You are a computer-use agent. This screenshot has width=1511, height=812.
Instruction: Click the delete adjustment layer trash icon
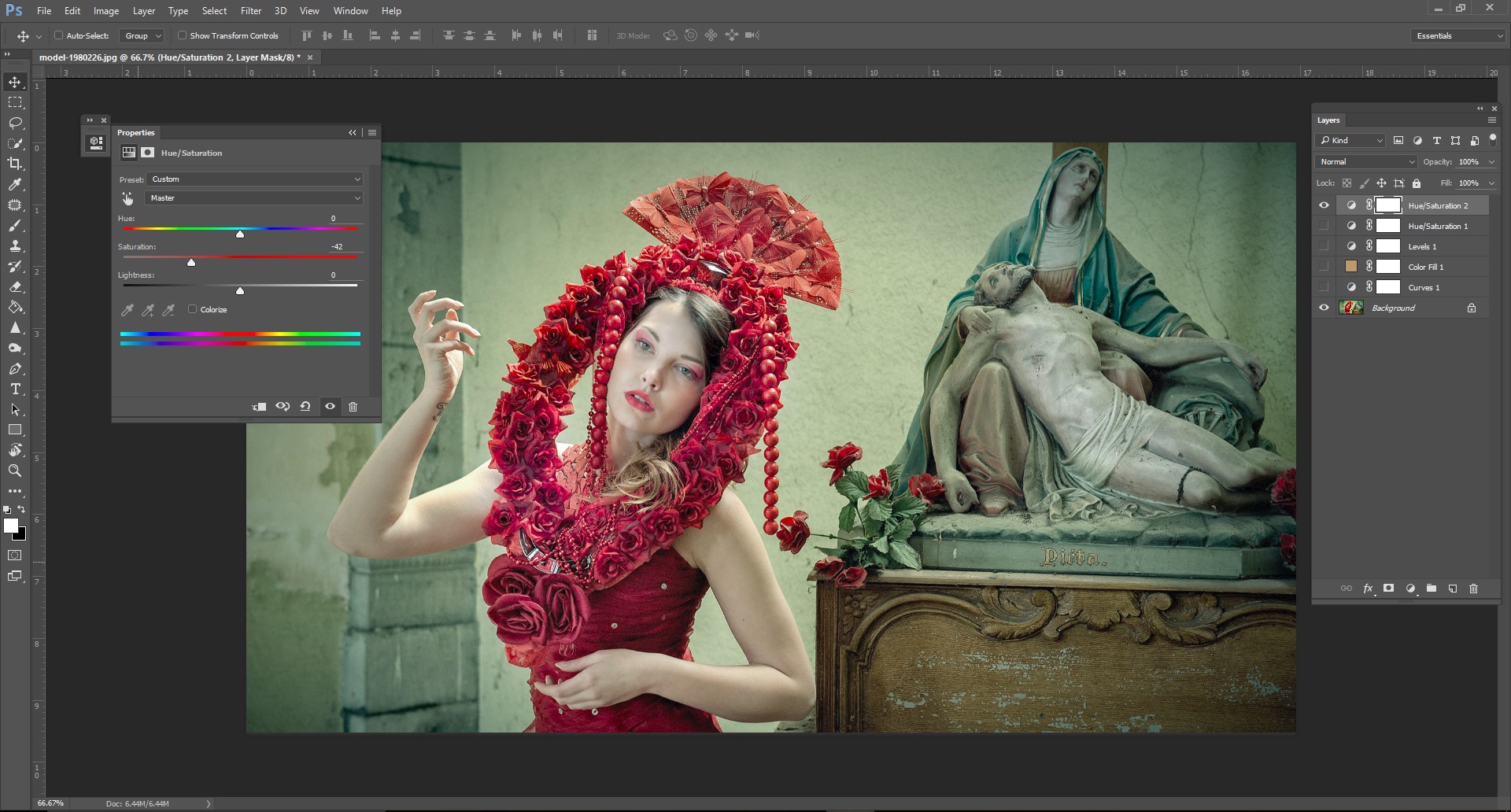pyautogui.click(x=353, y=407)
